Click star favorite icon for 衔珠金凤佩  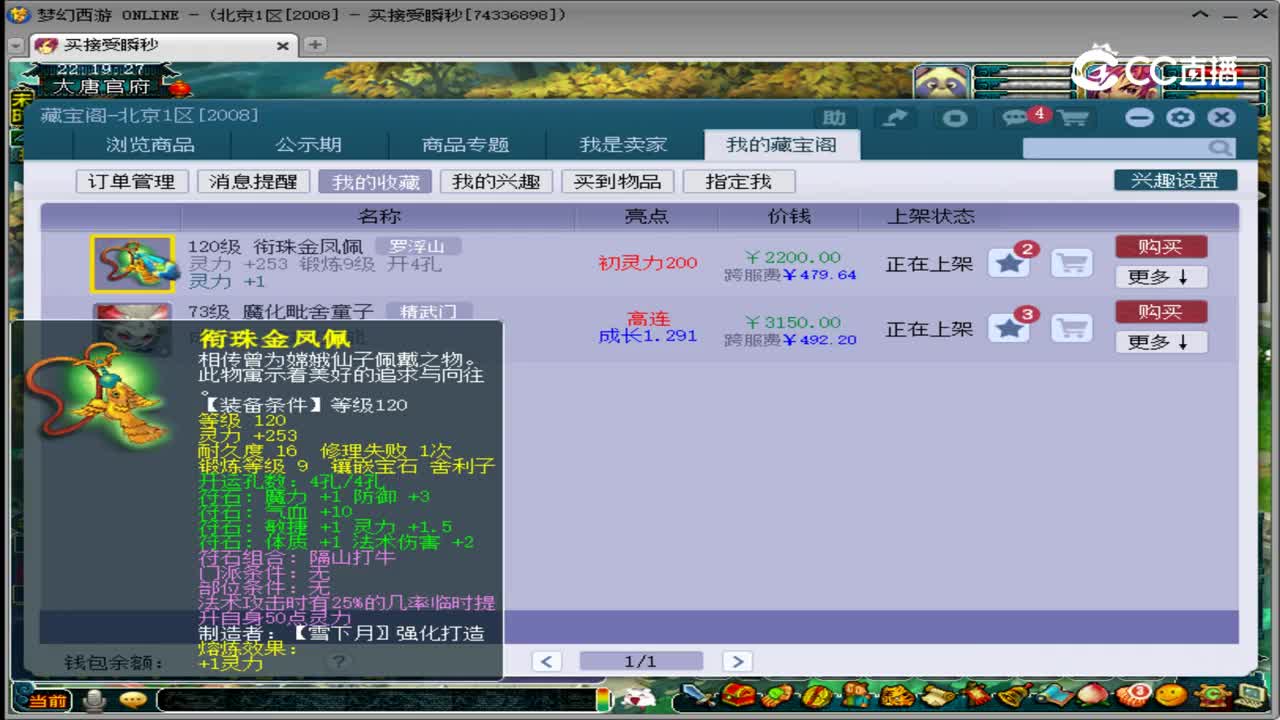tap(1009, 263)
